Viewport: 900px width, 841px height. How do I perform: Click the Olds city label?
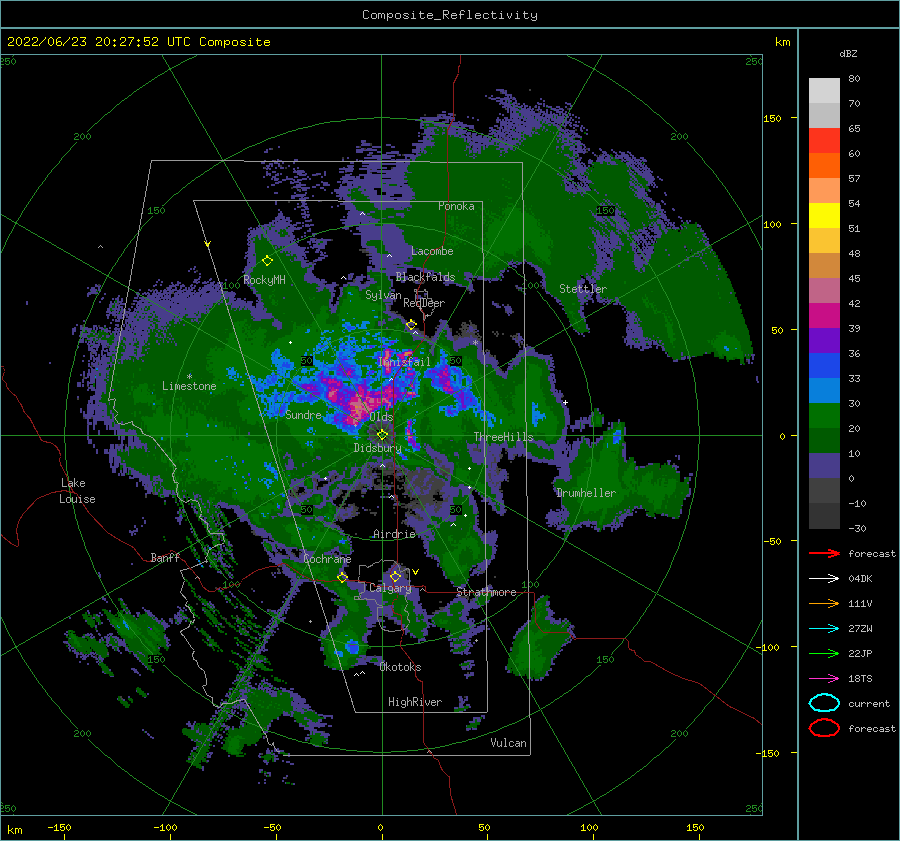381,417
